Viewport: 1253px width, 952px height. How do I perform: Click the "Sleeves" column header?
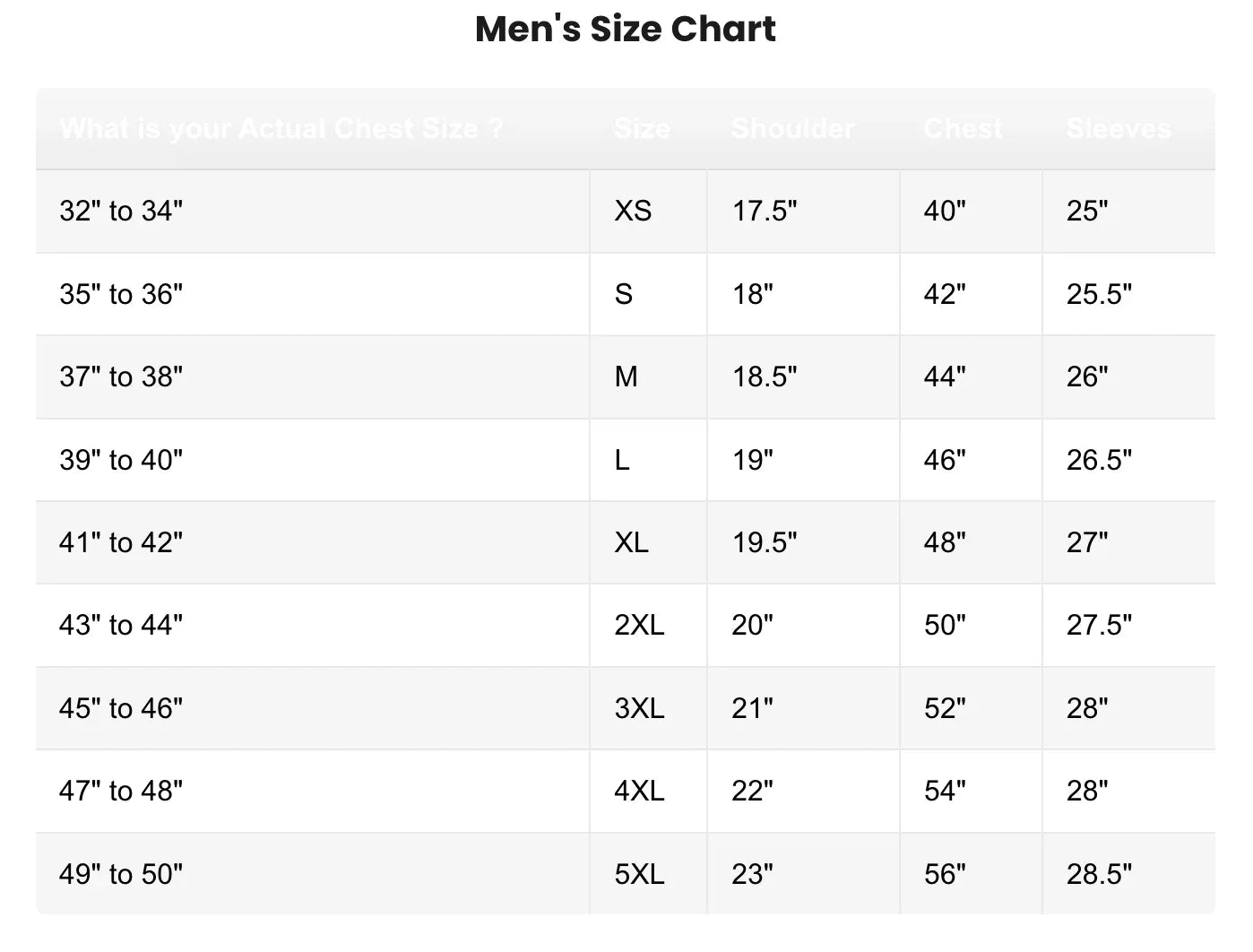1119,129
